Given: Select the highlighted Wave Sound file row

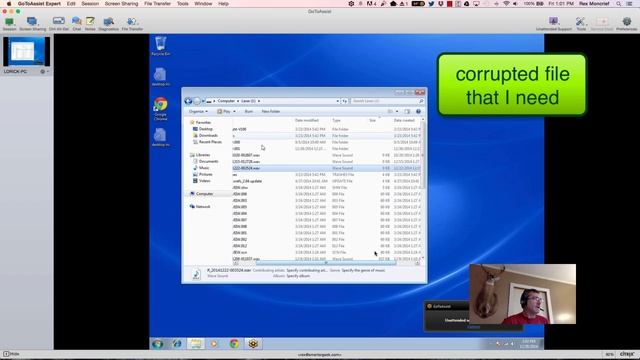Looking at the screenshot, I should tap(327, 168).
